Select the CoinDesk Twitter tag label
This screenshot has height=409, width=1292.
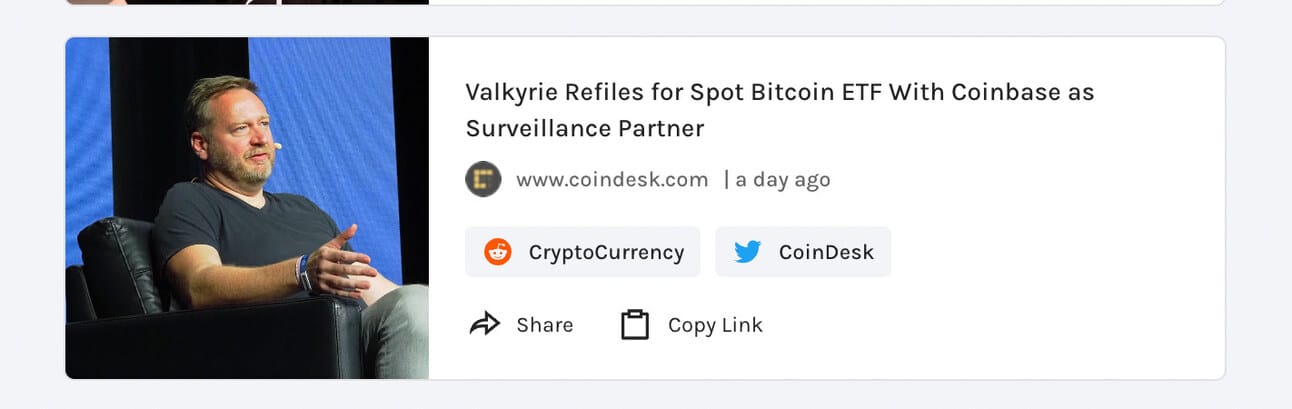click(x=826, y=252)
